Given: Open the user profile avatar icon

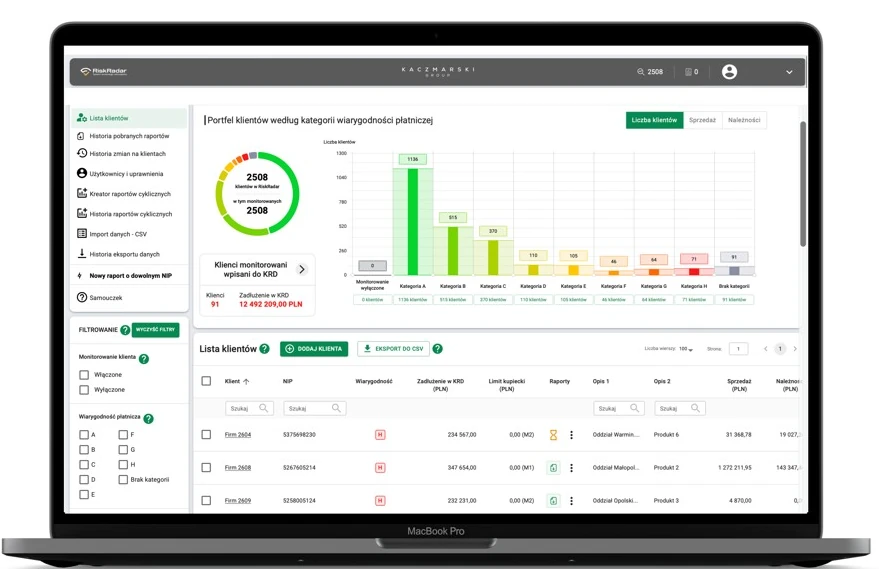Looking at the screenshot, I should point(729,72).
